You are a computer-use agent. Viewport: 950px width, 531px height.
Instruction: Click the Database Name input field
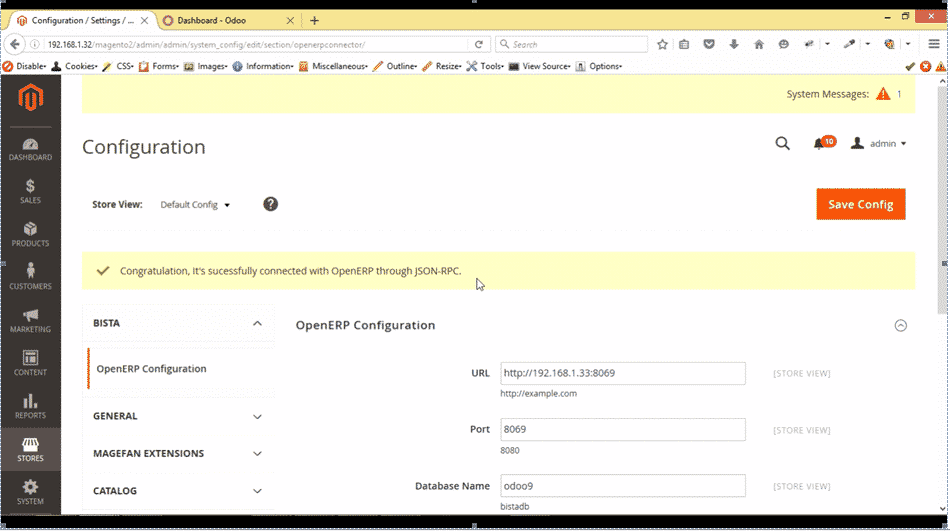click(x=622, y=486)
